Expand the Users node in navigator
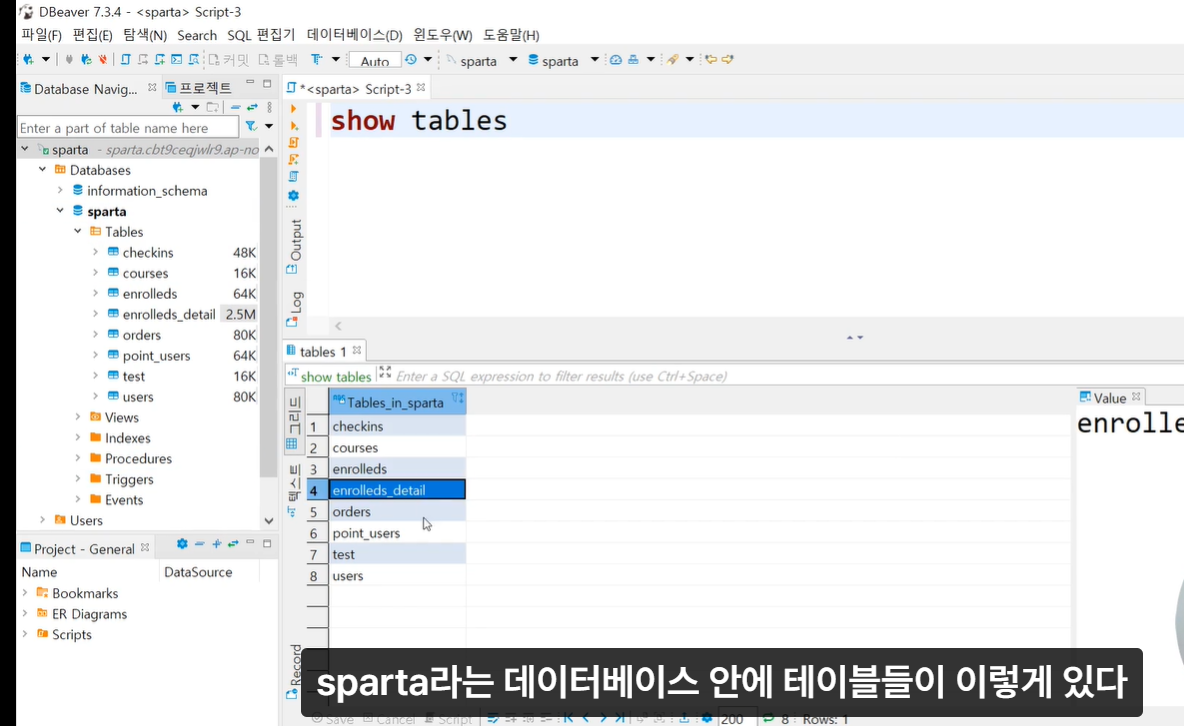 42,520
